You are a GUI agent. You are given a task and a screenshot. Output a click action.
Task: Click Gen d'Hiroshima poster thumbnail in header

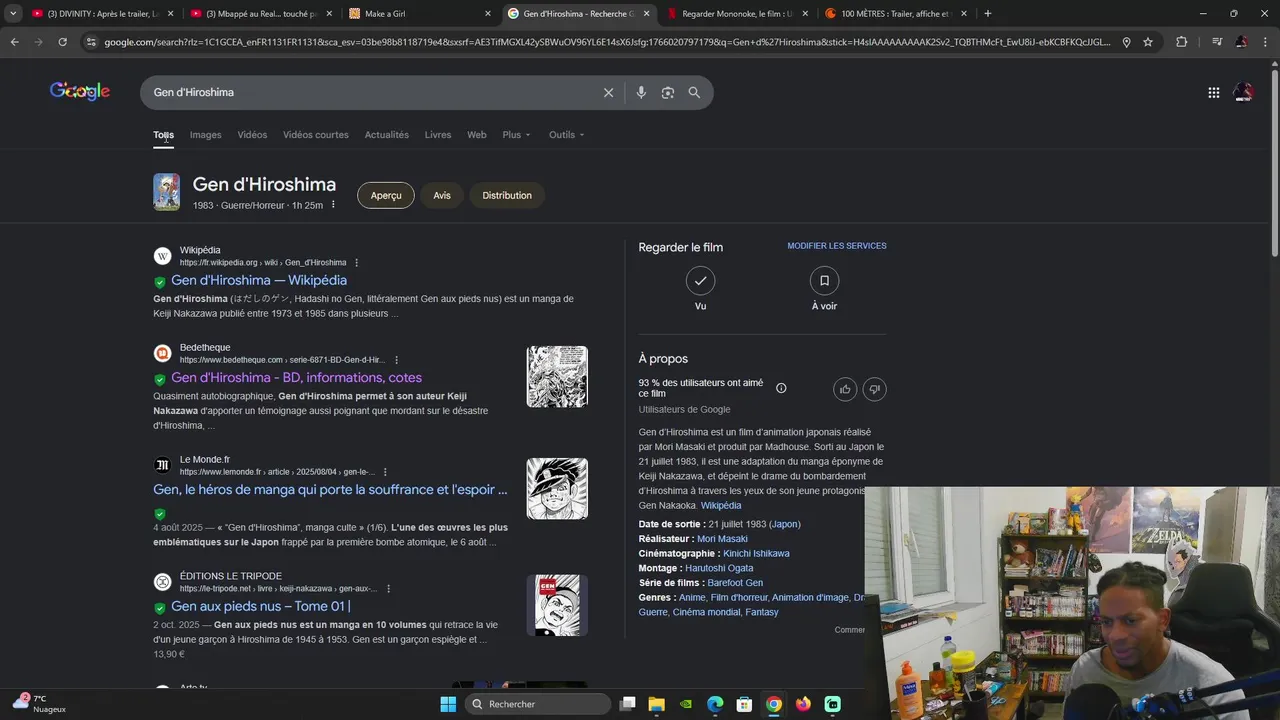click(x=166, y=192)
